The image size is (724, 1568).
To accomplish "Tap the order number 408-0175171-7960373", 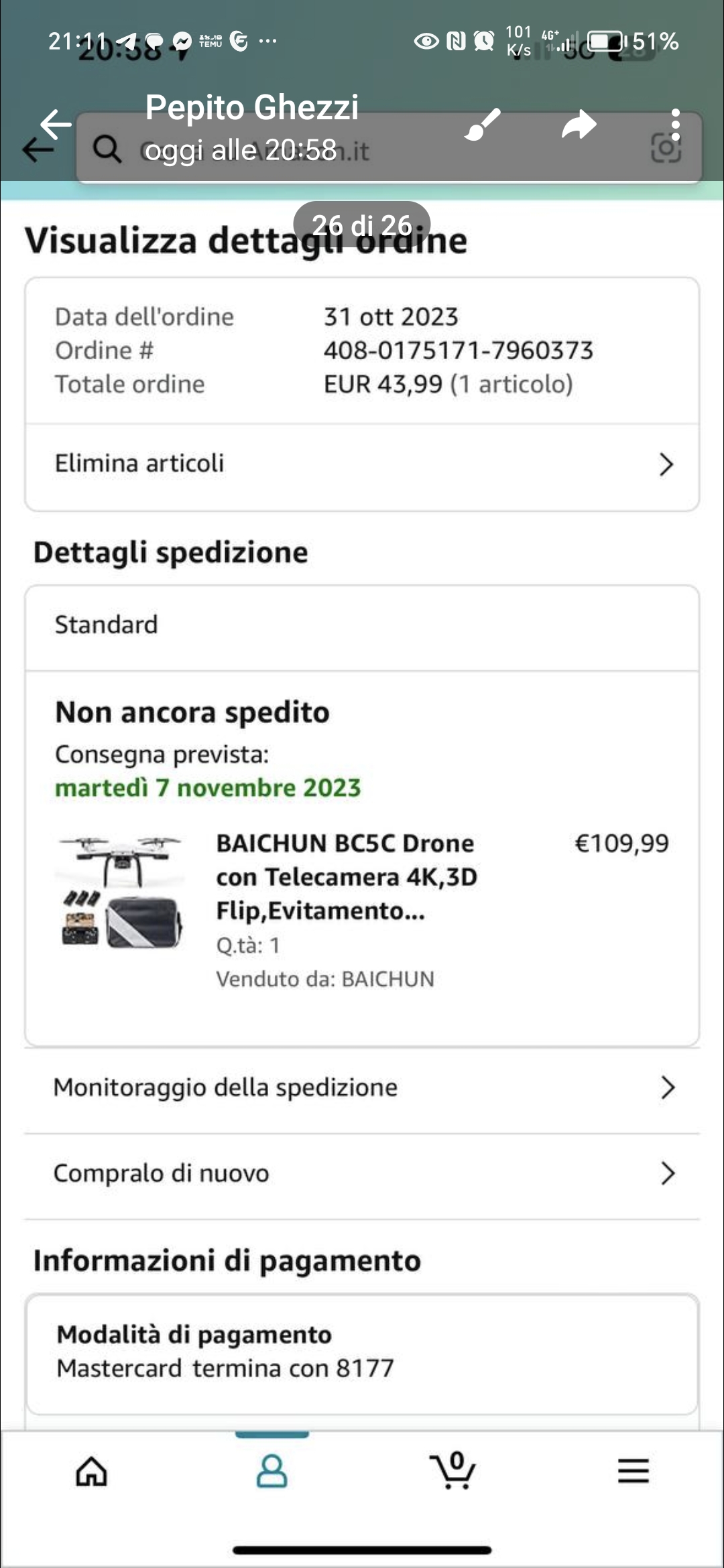I will tap(459, 350).
